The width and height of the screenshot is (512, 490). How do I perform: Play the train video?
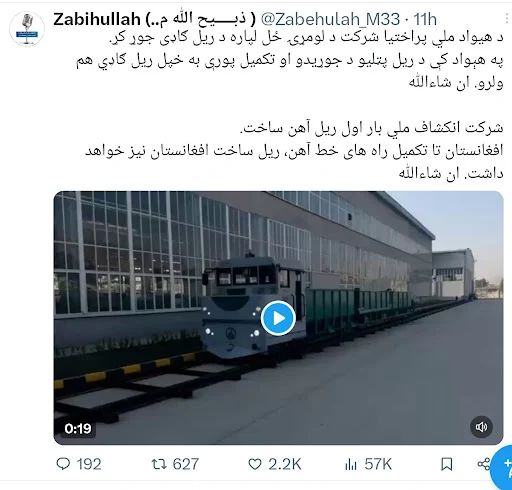278,318
